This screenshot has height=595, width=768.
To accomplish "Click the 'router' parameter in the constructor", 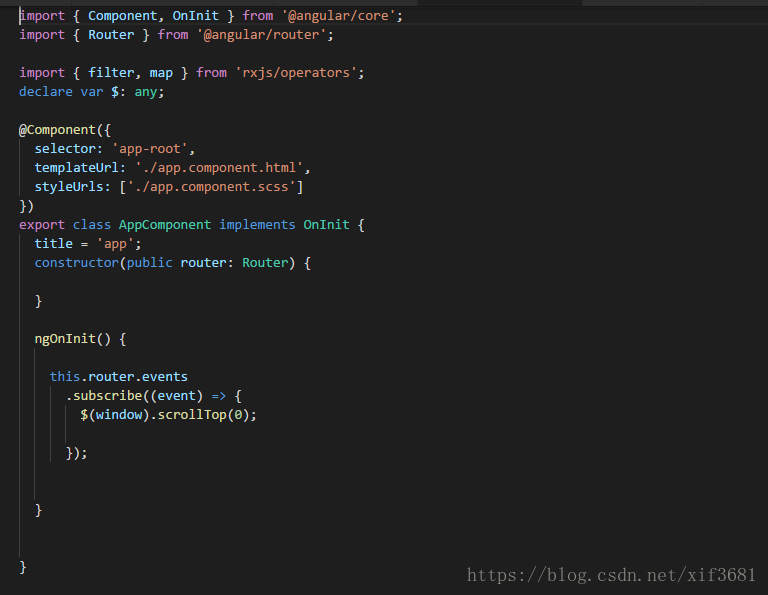I will [203, 263].
